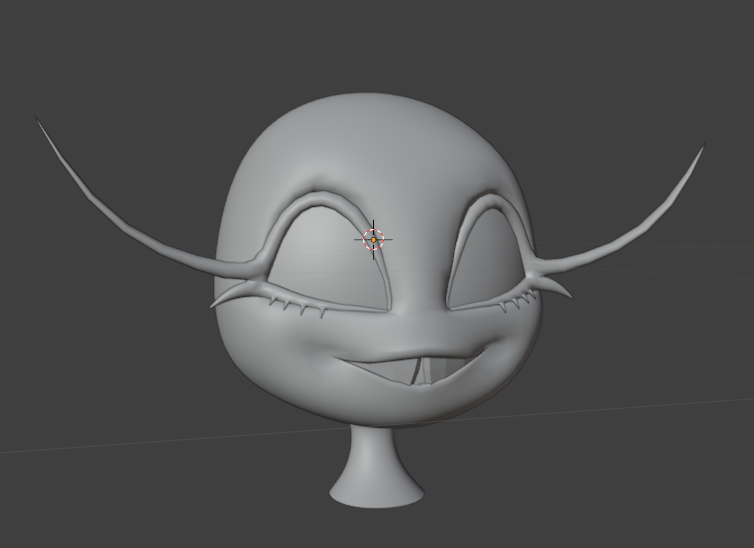Click the tip of the right long antenna
The image size is (754, 548).
[703, 147]
